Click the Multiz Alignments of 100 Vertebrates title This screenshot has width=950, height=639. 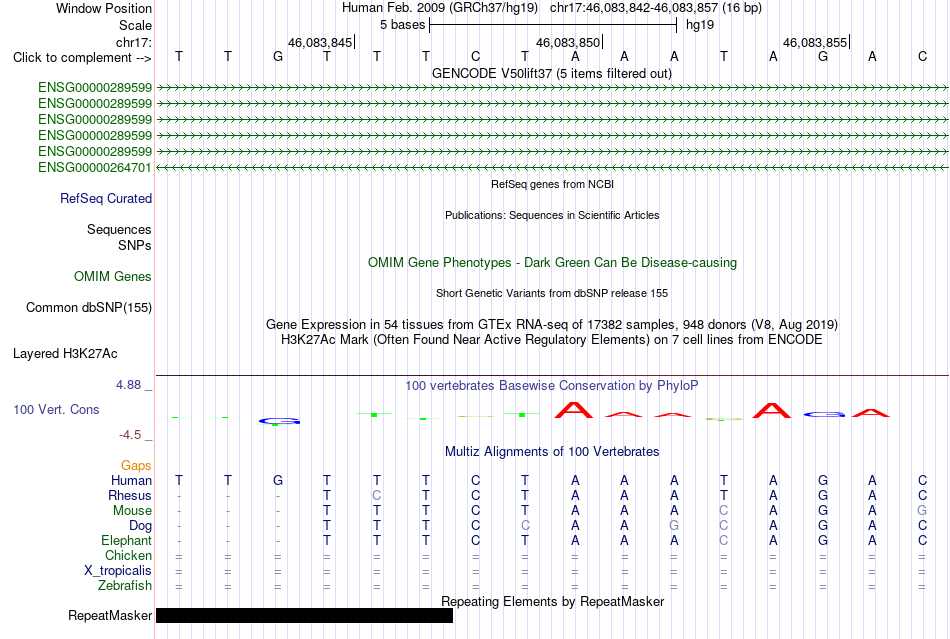click(x=552, y=452)
